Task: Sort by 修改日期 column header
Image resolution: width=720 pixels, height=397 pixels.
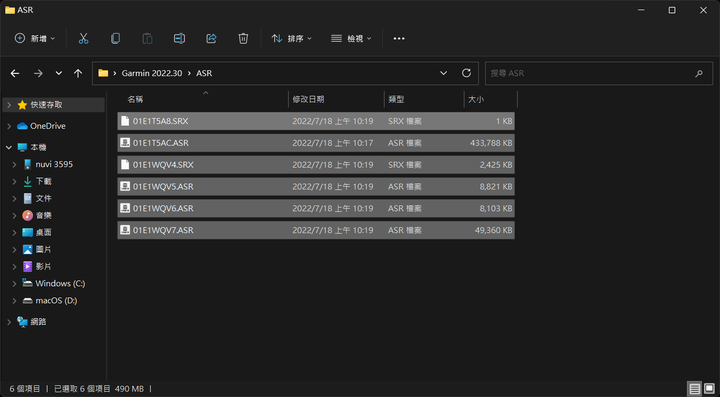Action: coord(308,100)
